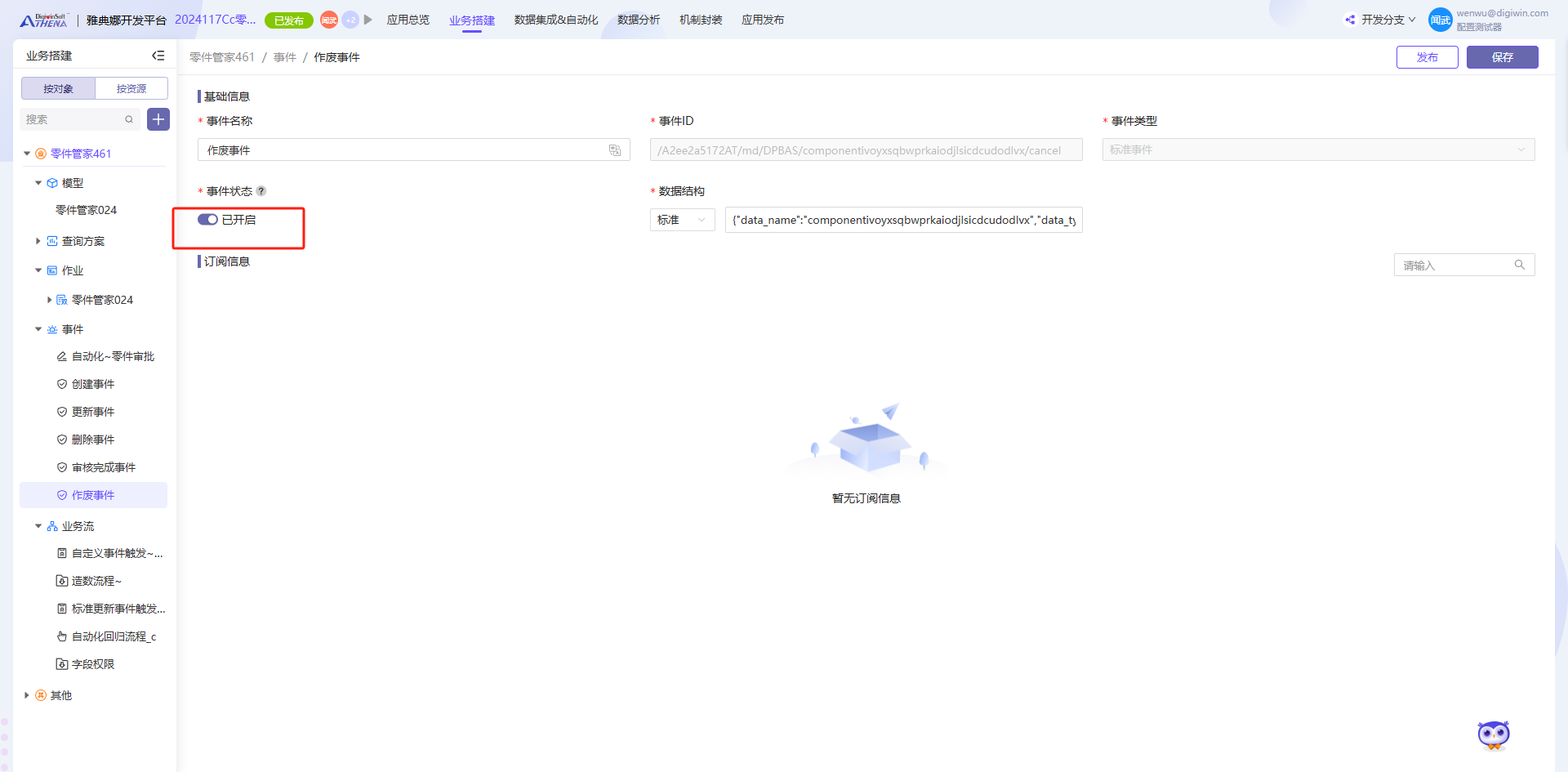Screen dimensions: 1568x772
Task: Open the 开发分支 branch dropdown
Action: (1388, 20)
